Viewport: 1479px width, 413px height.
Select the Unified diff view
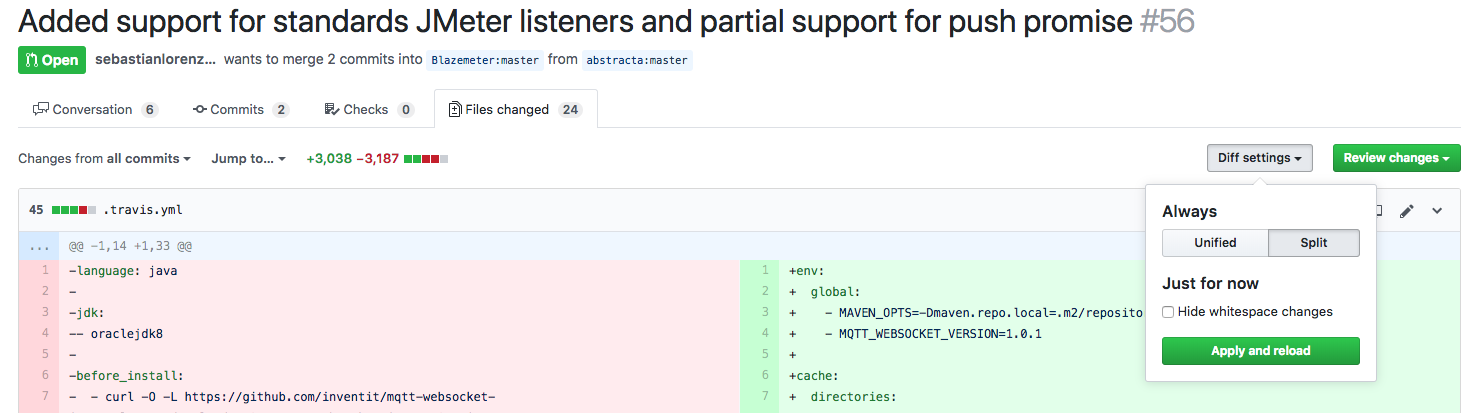coord(1215,243)
